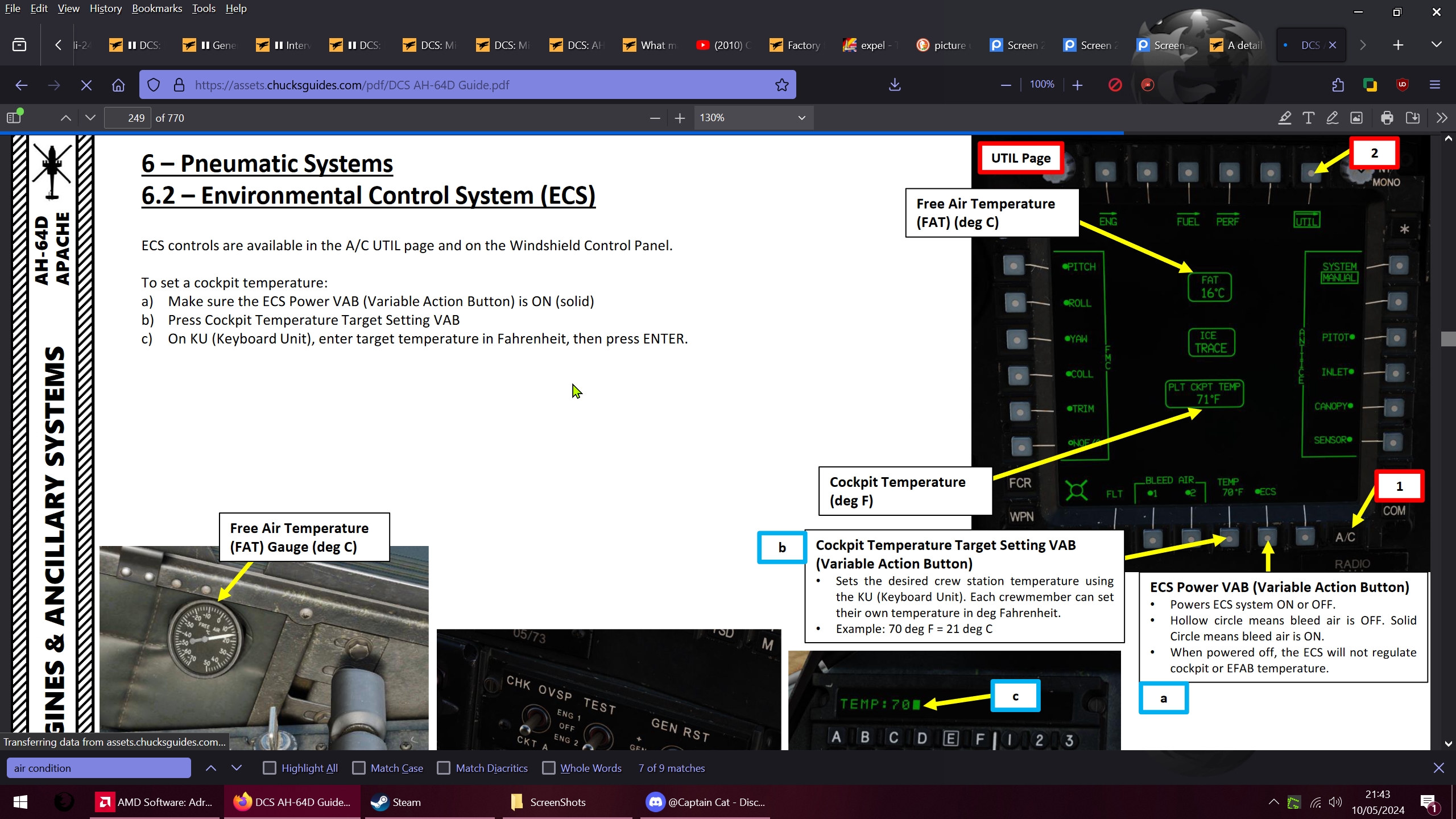This screenshot has height=819, width=1456.
Task: Print the PDF document
Action: (1387, 118)
